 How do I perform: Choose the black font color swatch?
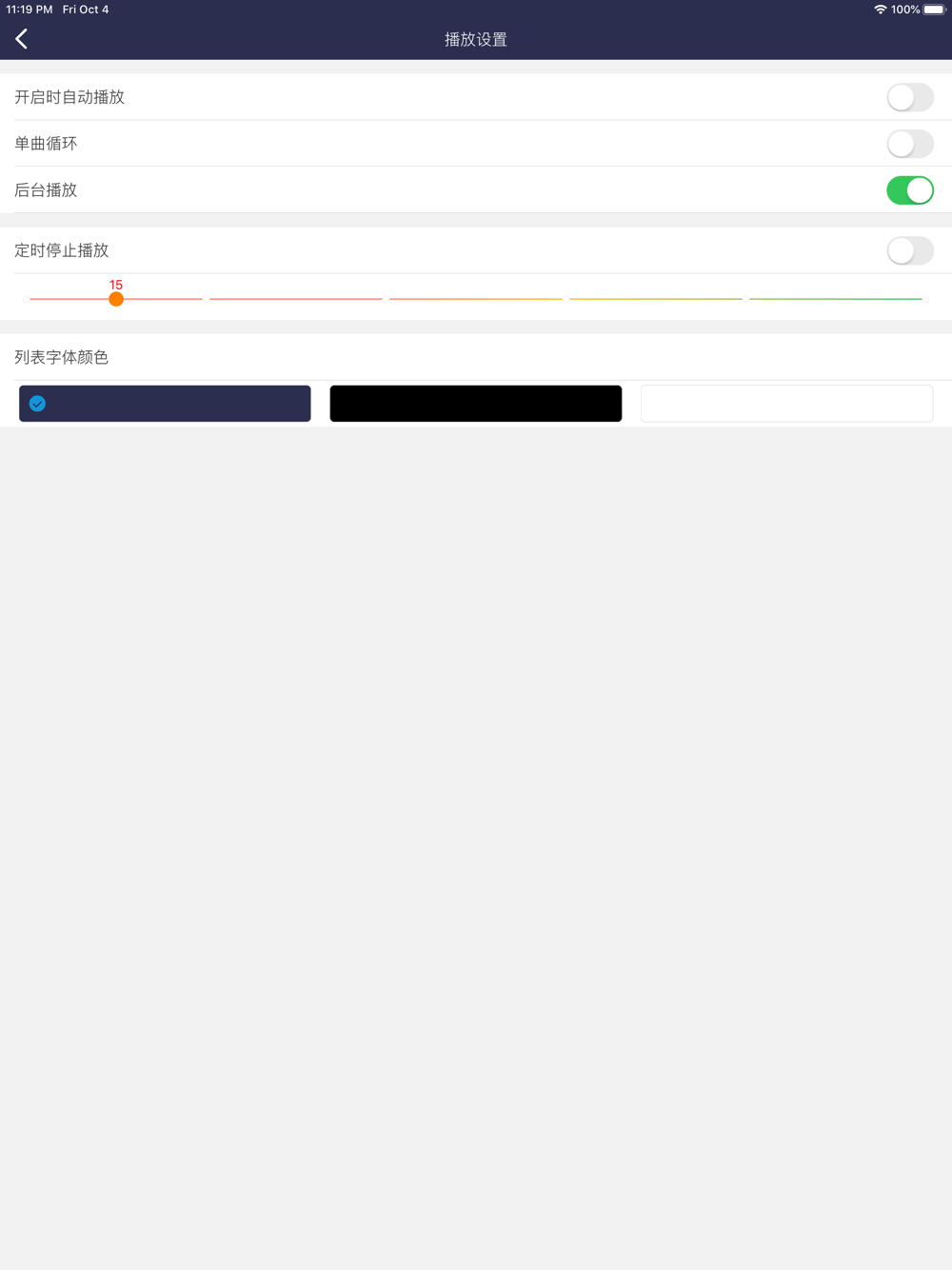476,404
